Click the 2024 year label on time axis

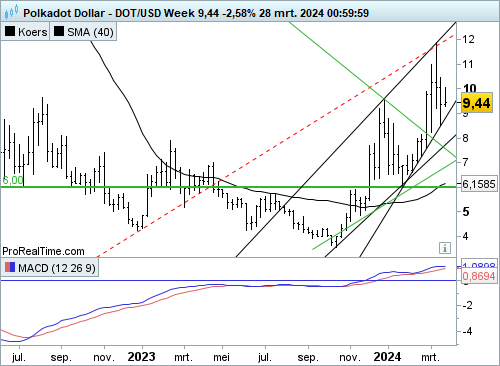(387, 357)
